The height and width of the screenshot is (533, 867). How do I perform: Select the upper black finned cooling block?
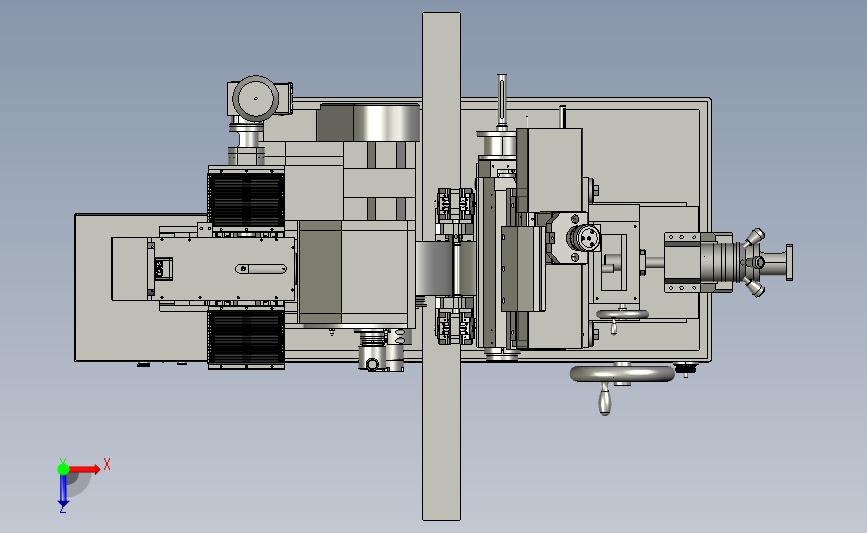(x=246, y=200)
